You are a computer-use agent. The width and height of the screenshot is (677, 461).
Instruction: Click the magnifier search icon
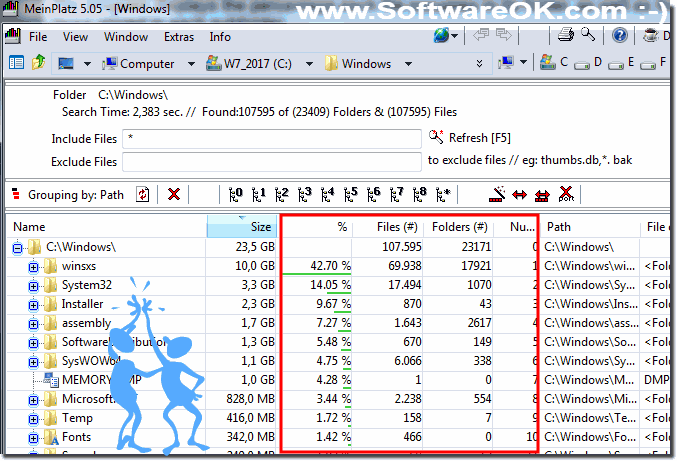point(588,36)
